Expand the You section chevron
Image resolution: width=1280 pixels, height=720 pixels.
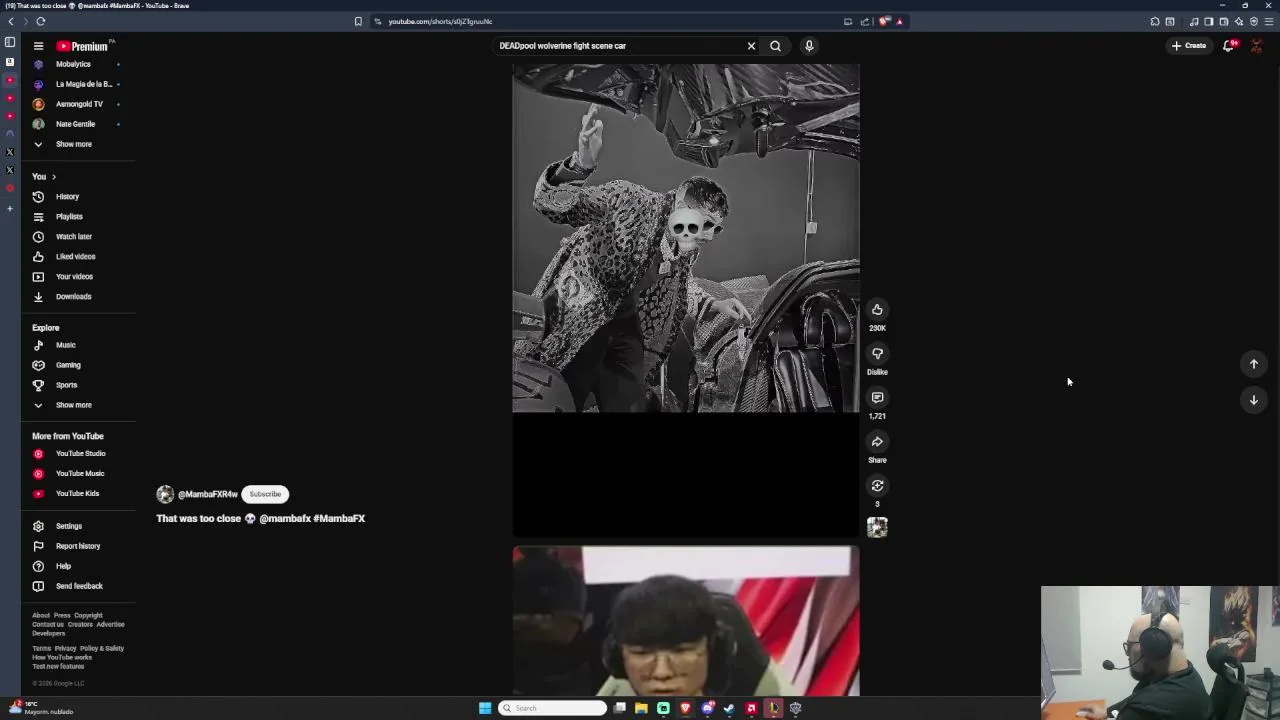coord(54,177)
